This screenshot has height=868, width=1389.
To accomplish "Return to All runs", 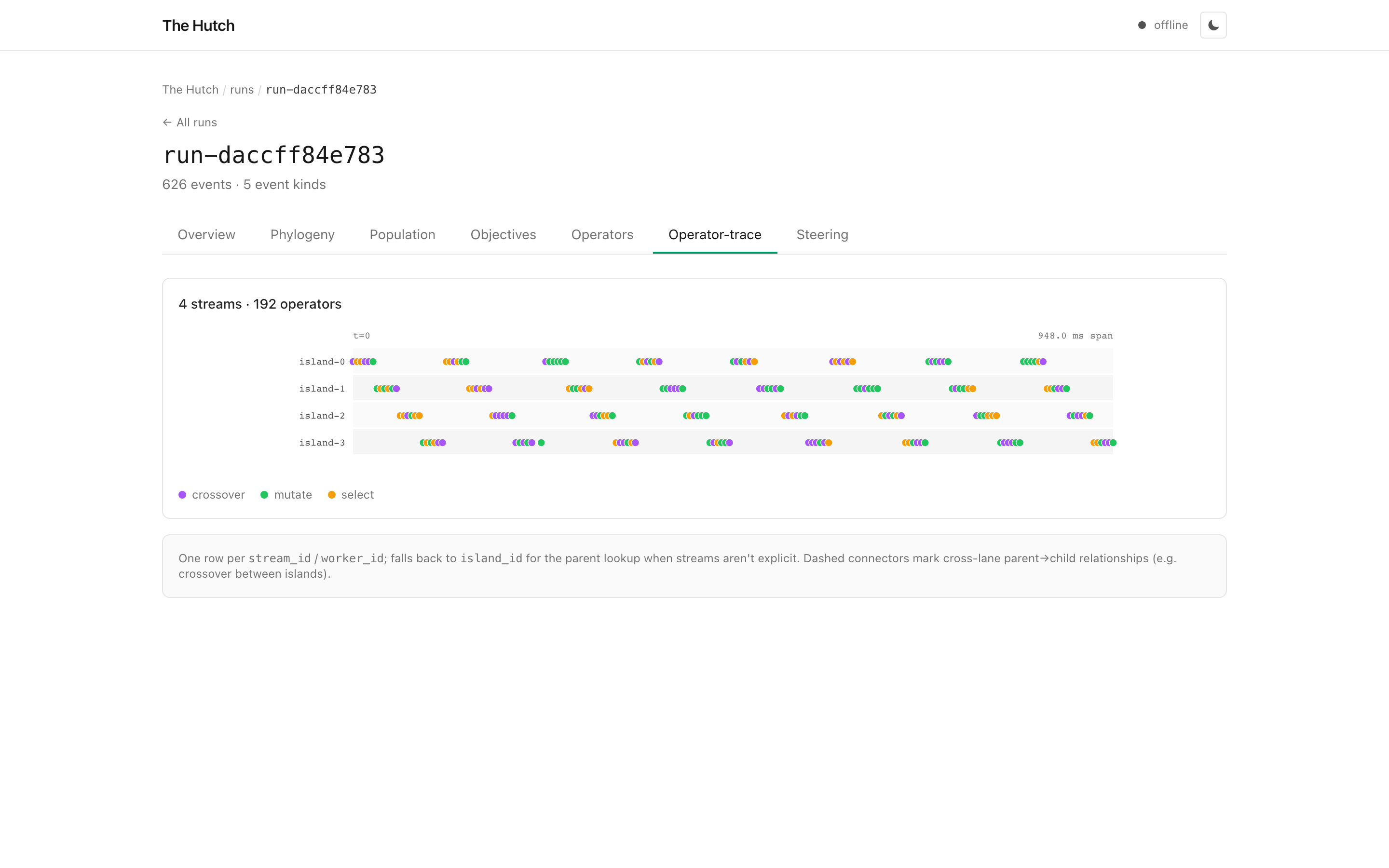I will [190, 122].
